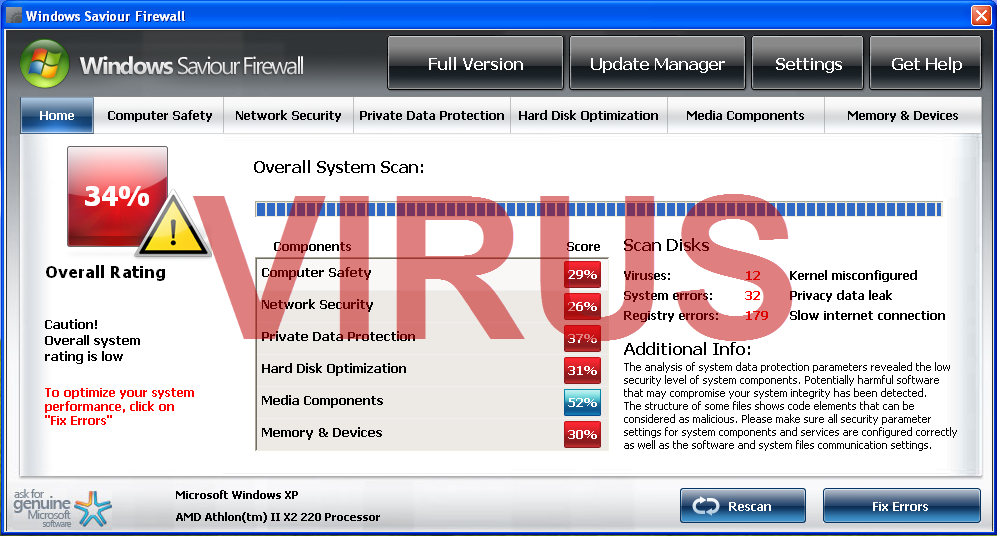Click the Windows logo orb icon
997x536 pixels.
coord(45,64)
